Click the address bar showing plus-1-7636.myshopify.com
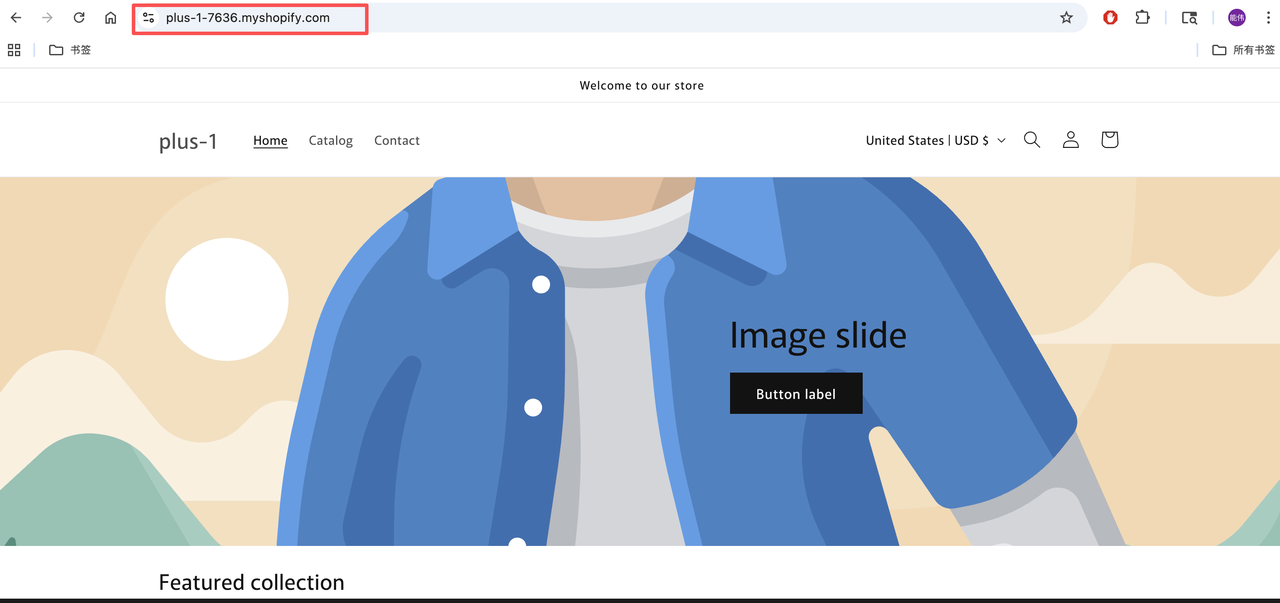The image size is (1280, 603). tap(600, 18)
